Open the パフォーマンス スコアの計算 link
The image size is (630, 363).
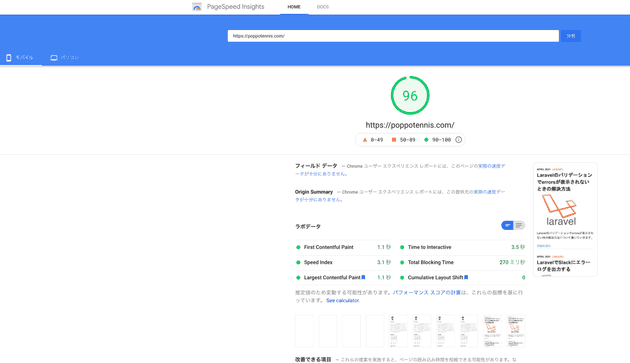427,293
